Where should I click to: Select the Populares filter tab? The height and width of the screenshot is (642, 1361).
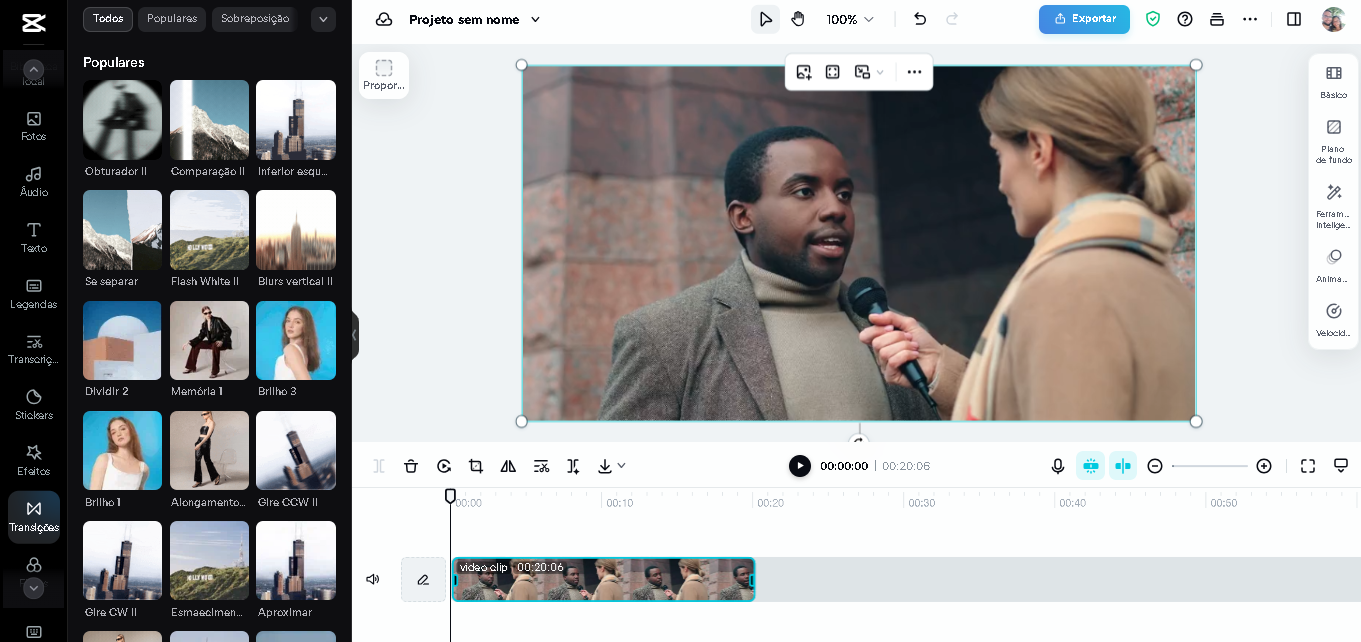[x=172, y=19]
